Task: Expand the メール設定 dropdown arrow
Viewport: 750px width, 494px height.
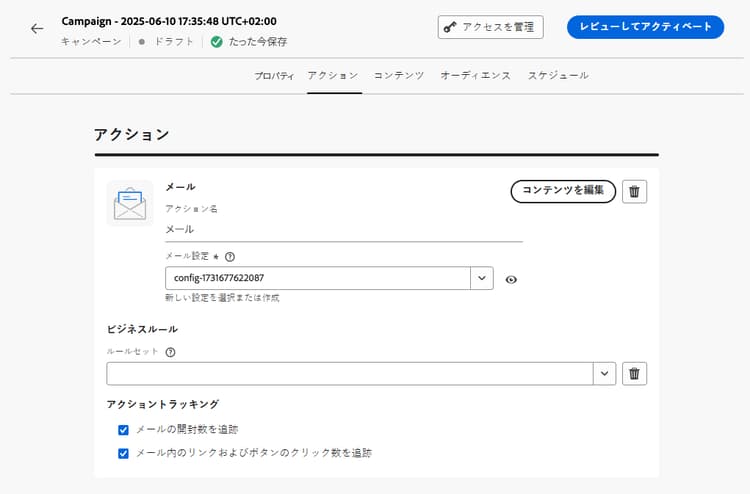Action: pos(482,278)
